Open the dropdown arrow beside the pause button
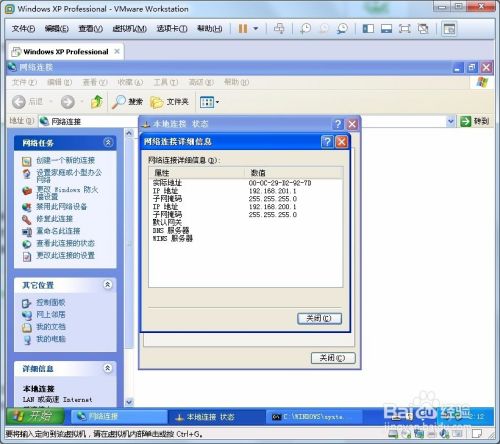500x444 pixels. (x=256, y=29)
